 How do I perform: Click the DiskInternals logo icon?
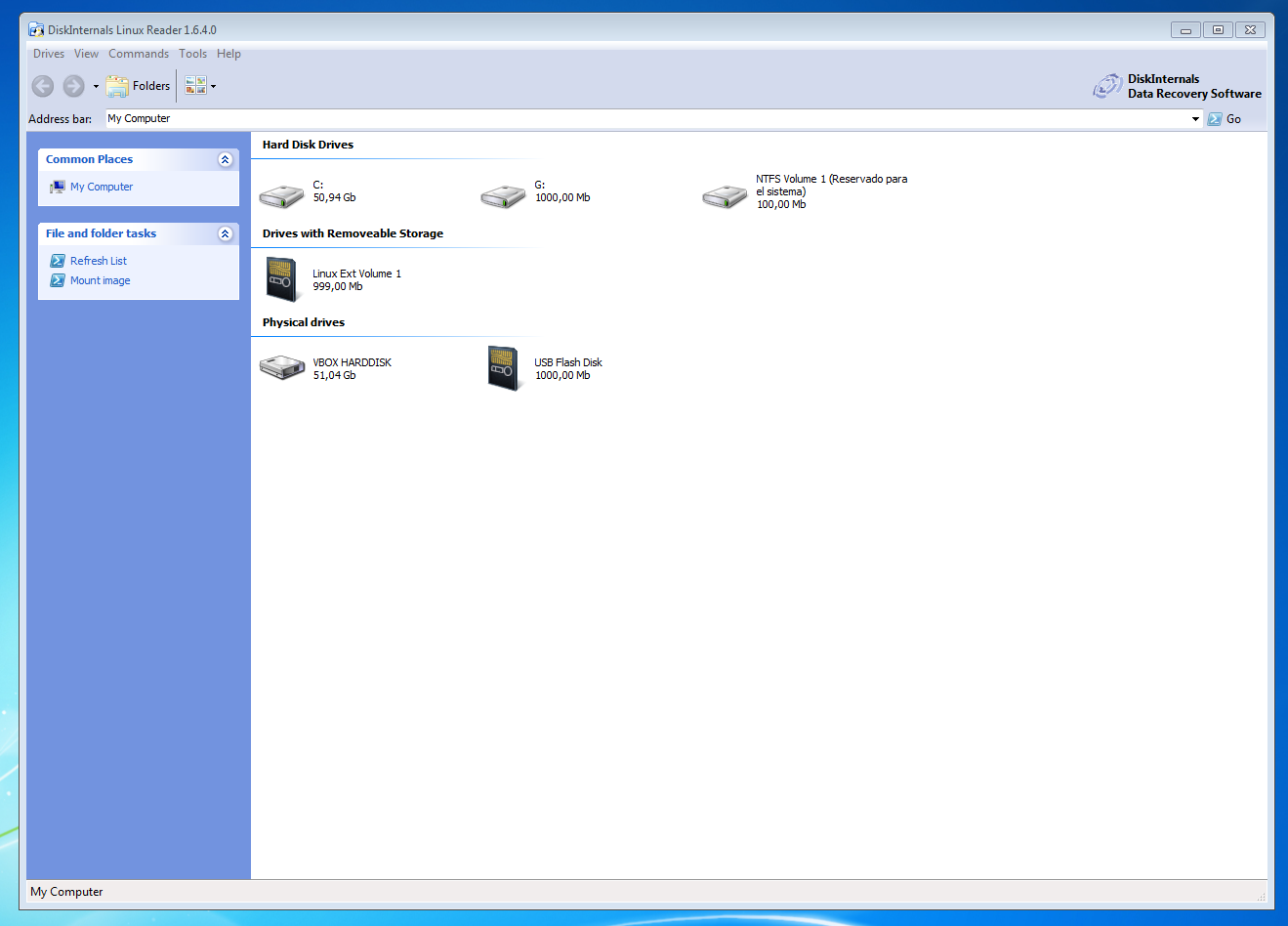[x=1107, y=86]
